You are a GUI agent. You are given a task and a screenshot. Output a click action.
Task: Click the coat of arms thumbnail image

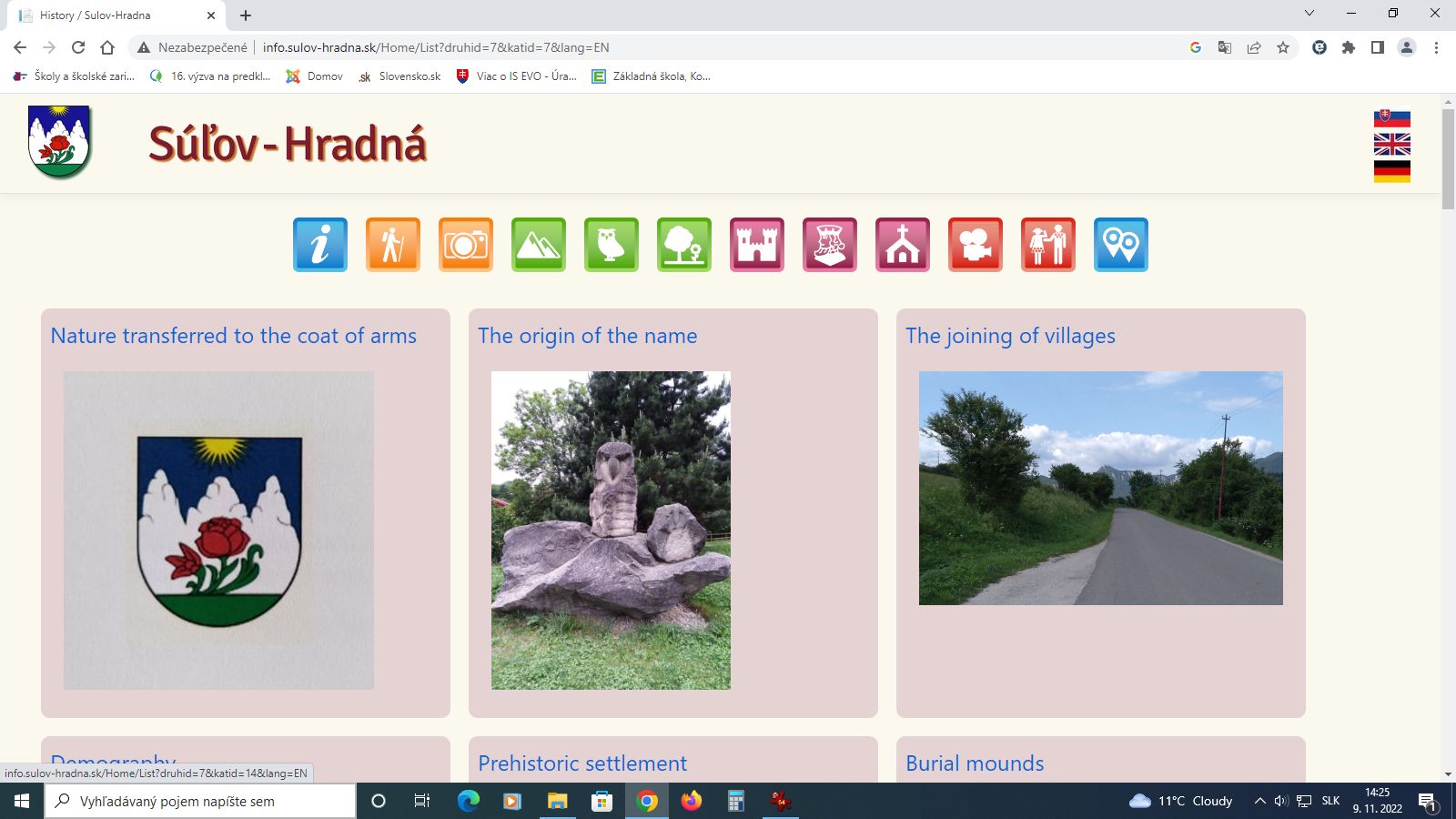pyautogui.click(x=218, y=530)
